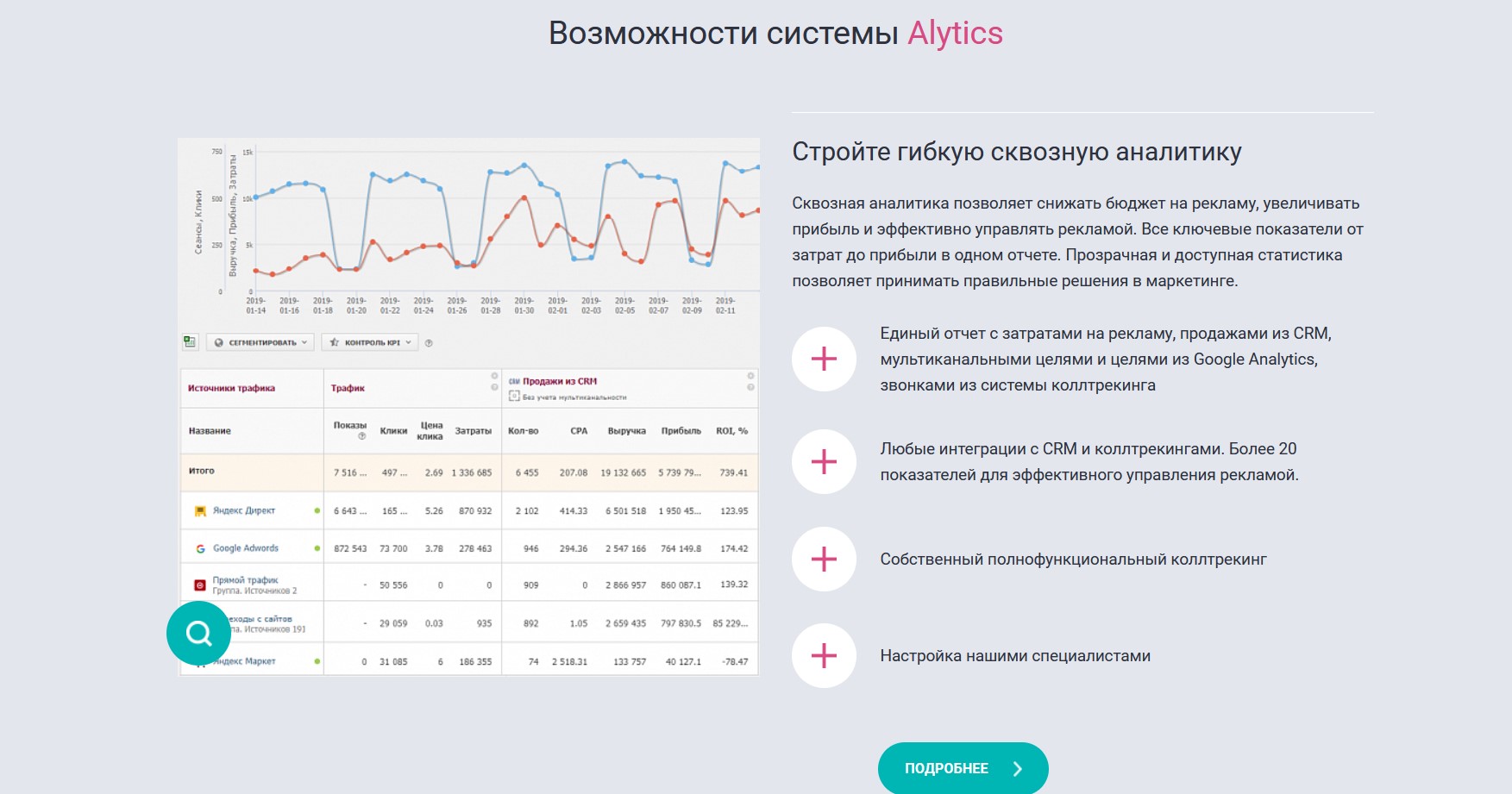
Task: Click the question mark under Показы
Action: [x=361, y=436]
